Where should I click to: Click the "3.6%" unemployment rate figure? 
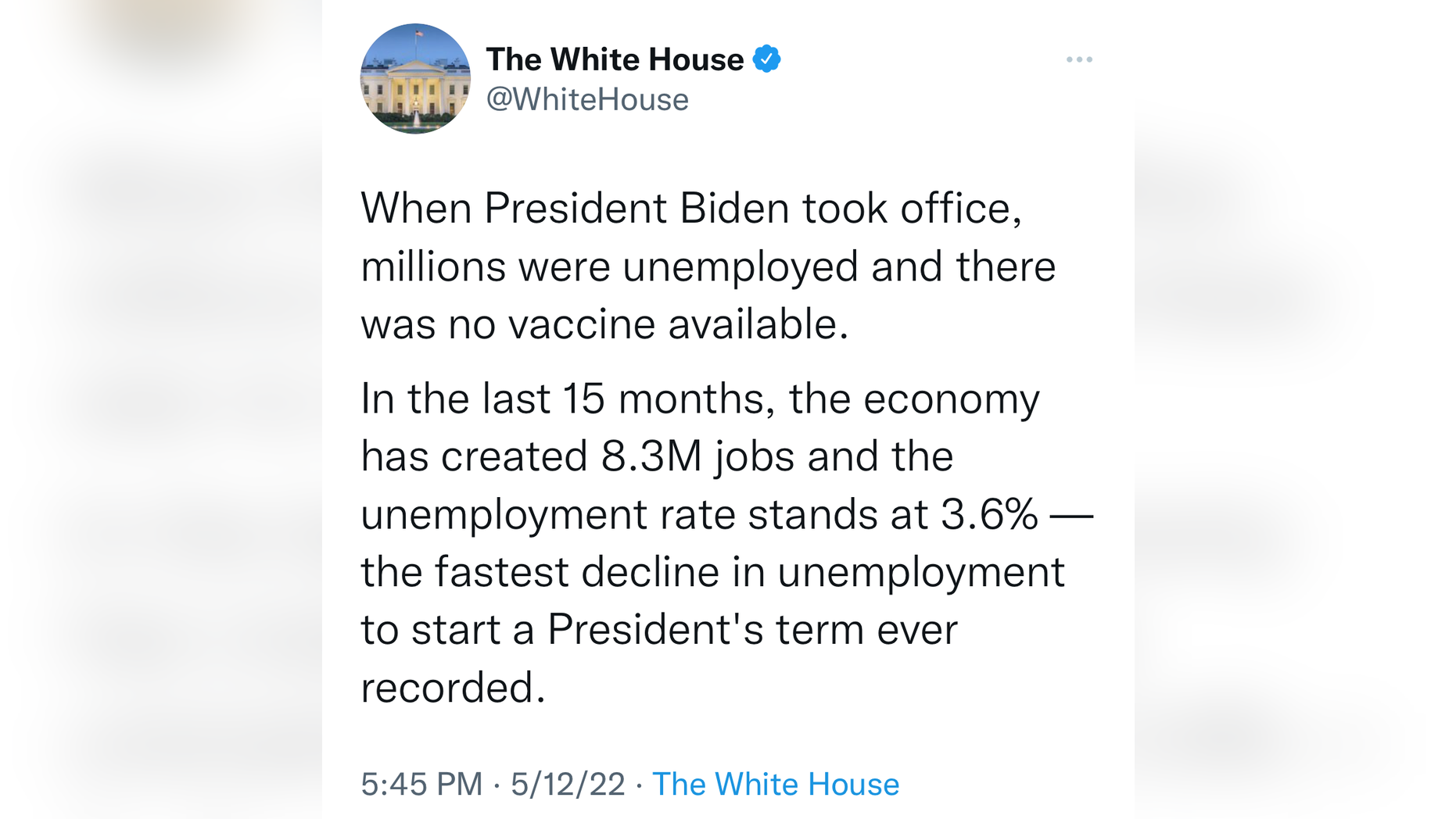coord(989,514)
